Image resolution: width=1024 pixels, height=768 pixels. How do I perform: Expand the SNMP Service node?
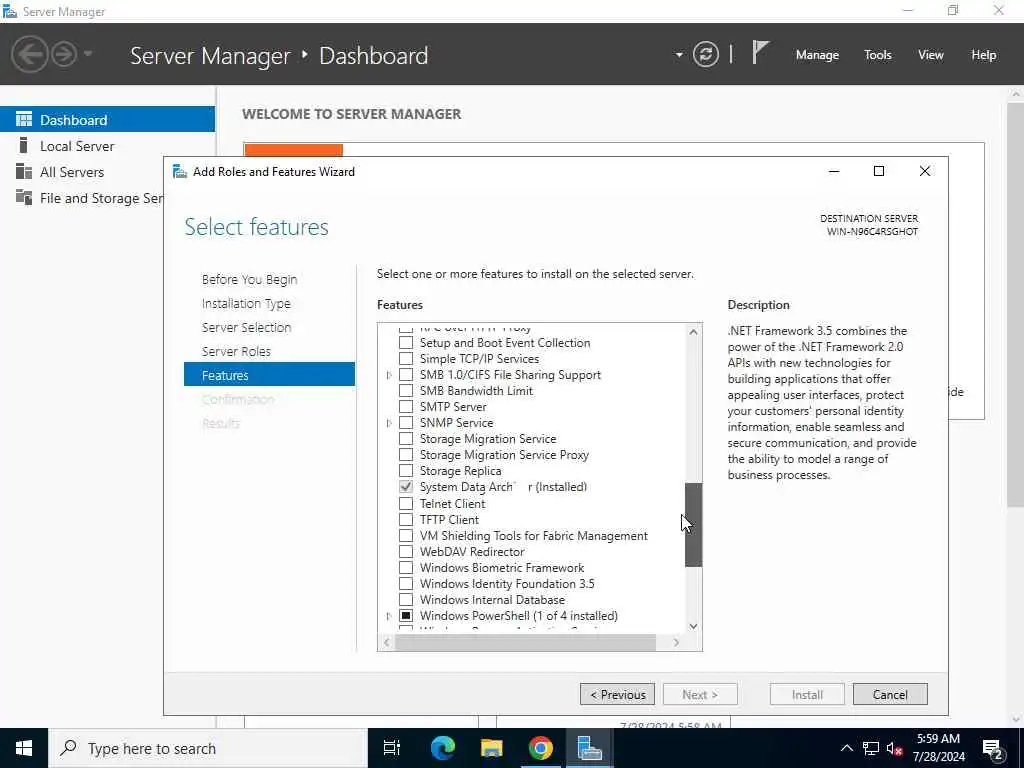[389, 423]
